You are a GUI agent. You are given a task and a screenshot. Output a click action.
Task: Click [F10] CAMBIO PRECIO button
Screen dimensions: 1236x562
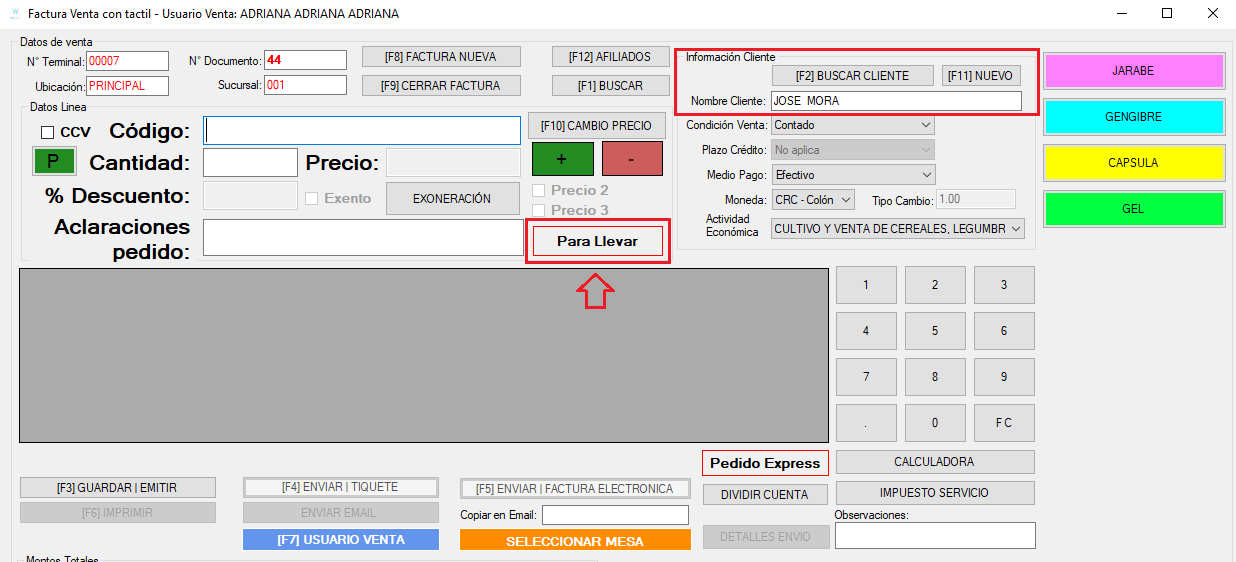point(596,126)
